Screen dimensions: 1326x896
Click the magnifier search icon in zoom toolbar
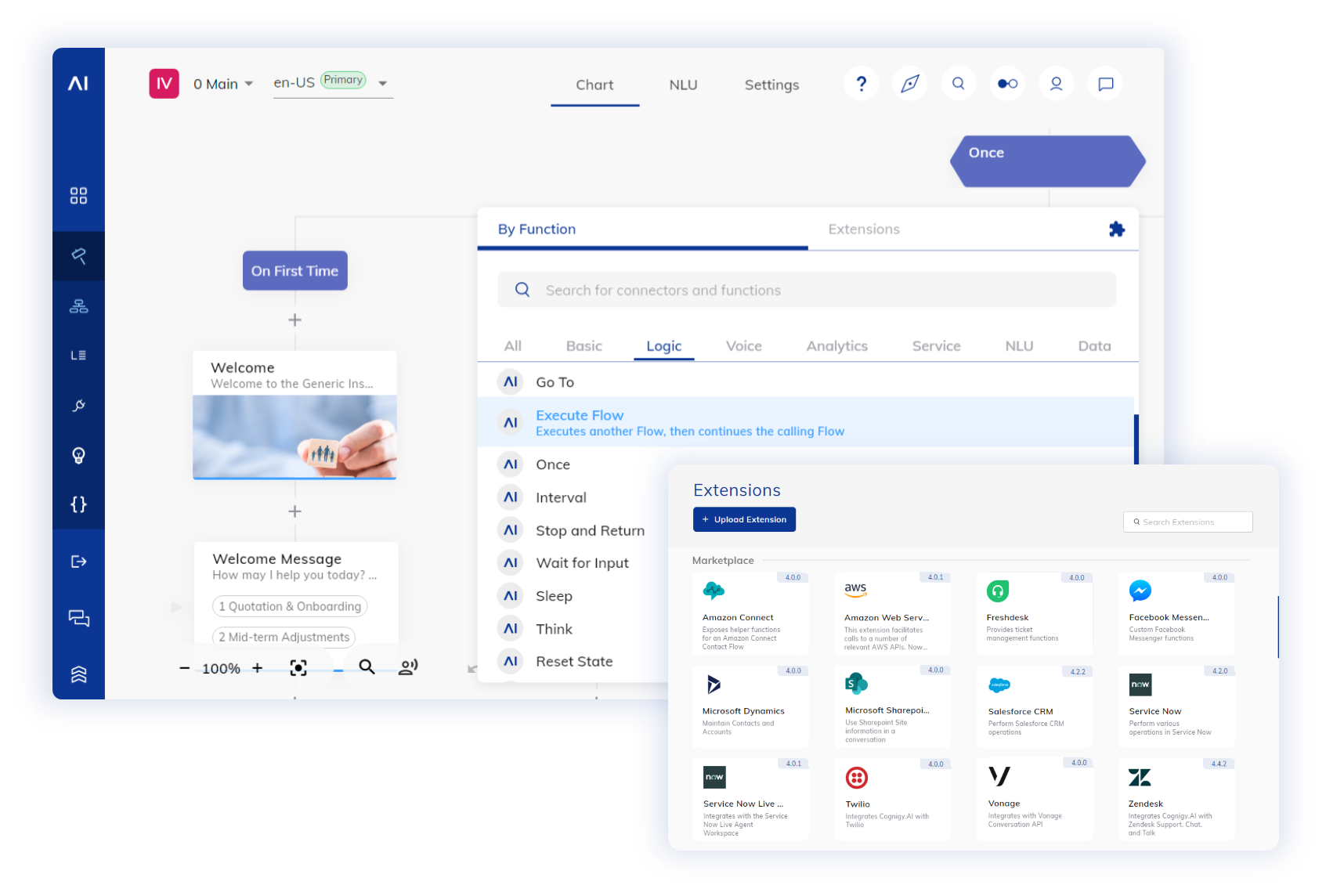tap(367, 667)
